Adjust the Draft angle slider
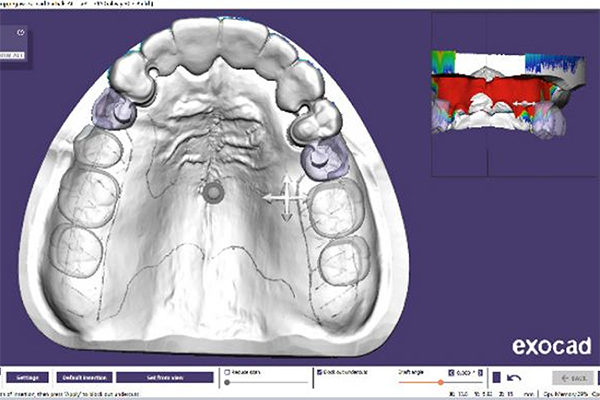The width and height of the screenshot is (600, 400). click(x=440, y=383)
